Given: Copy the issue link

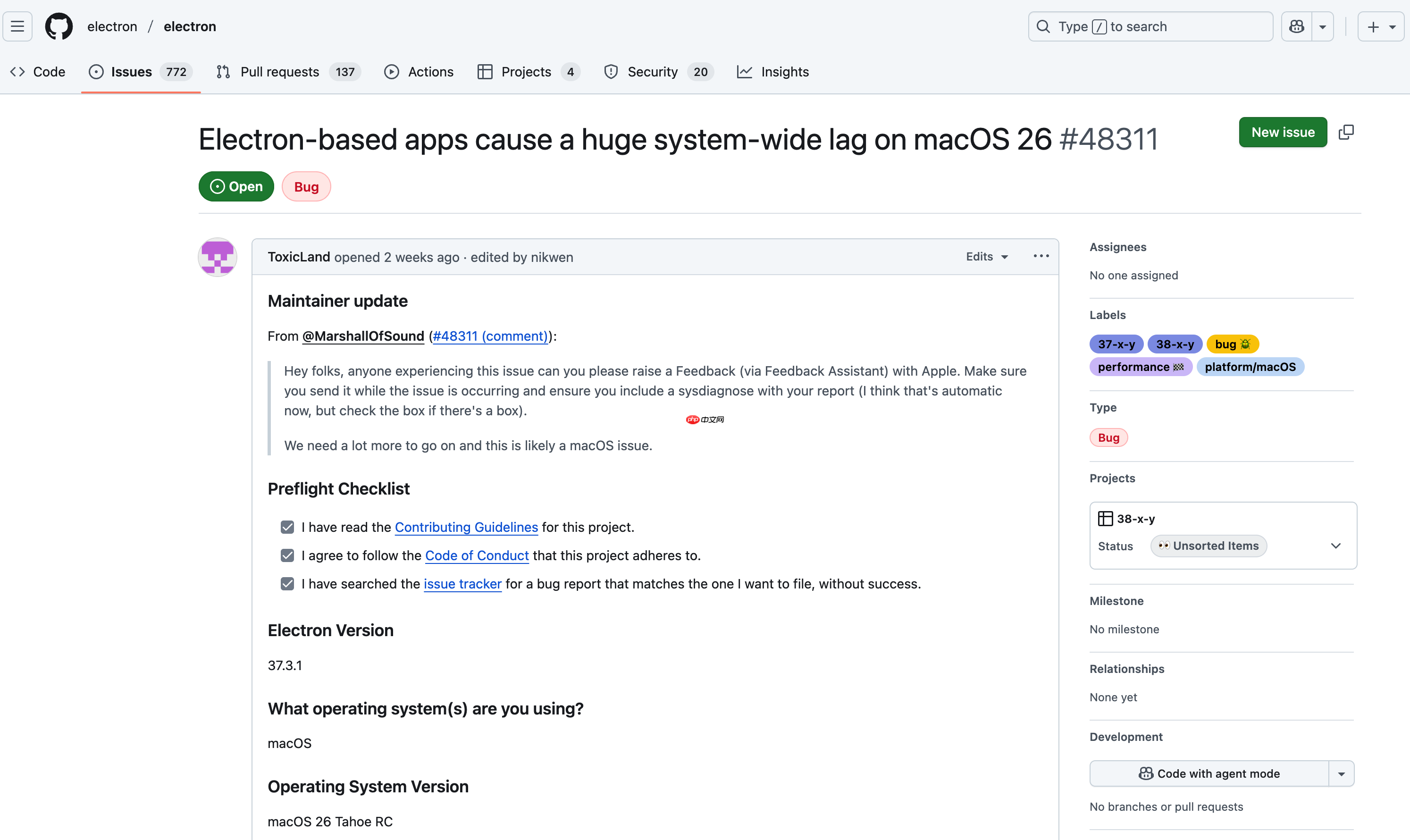Looking at the screenshot, I should click(x=1347, y=132).
